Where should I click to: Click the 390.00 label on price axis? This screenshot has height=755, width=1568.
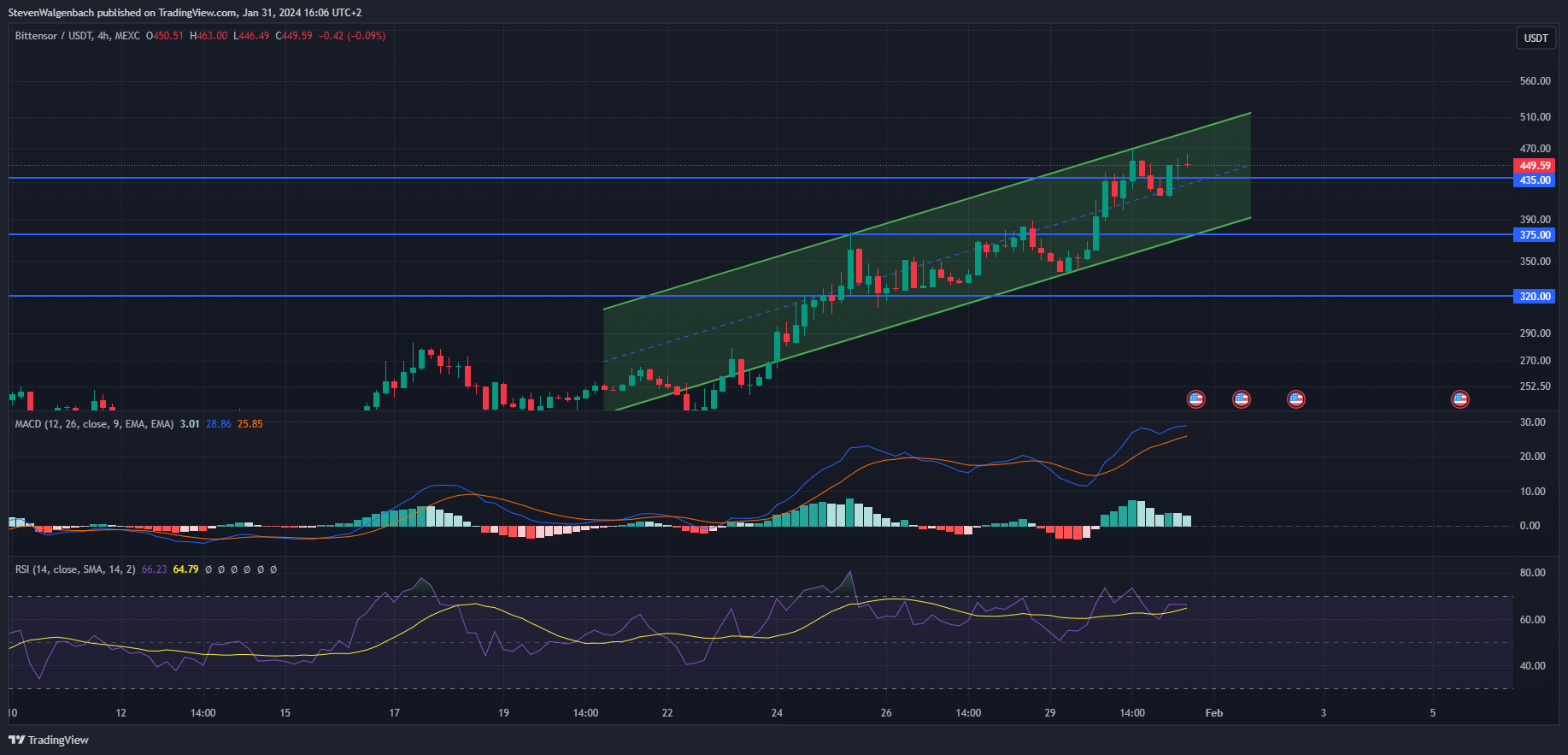(1535, 220)
